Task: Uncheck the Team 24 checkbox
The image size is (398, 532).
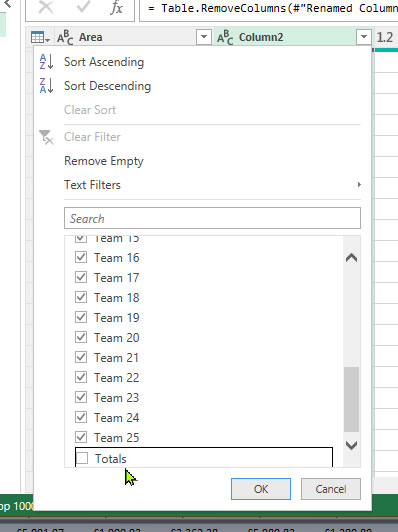Action: [81, 417]
